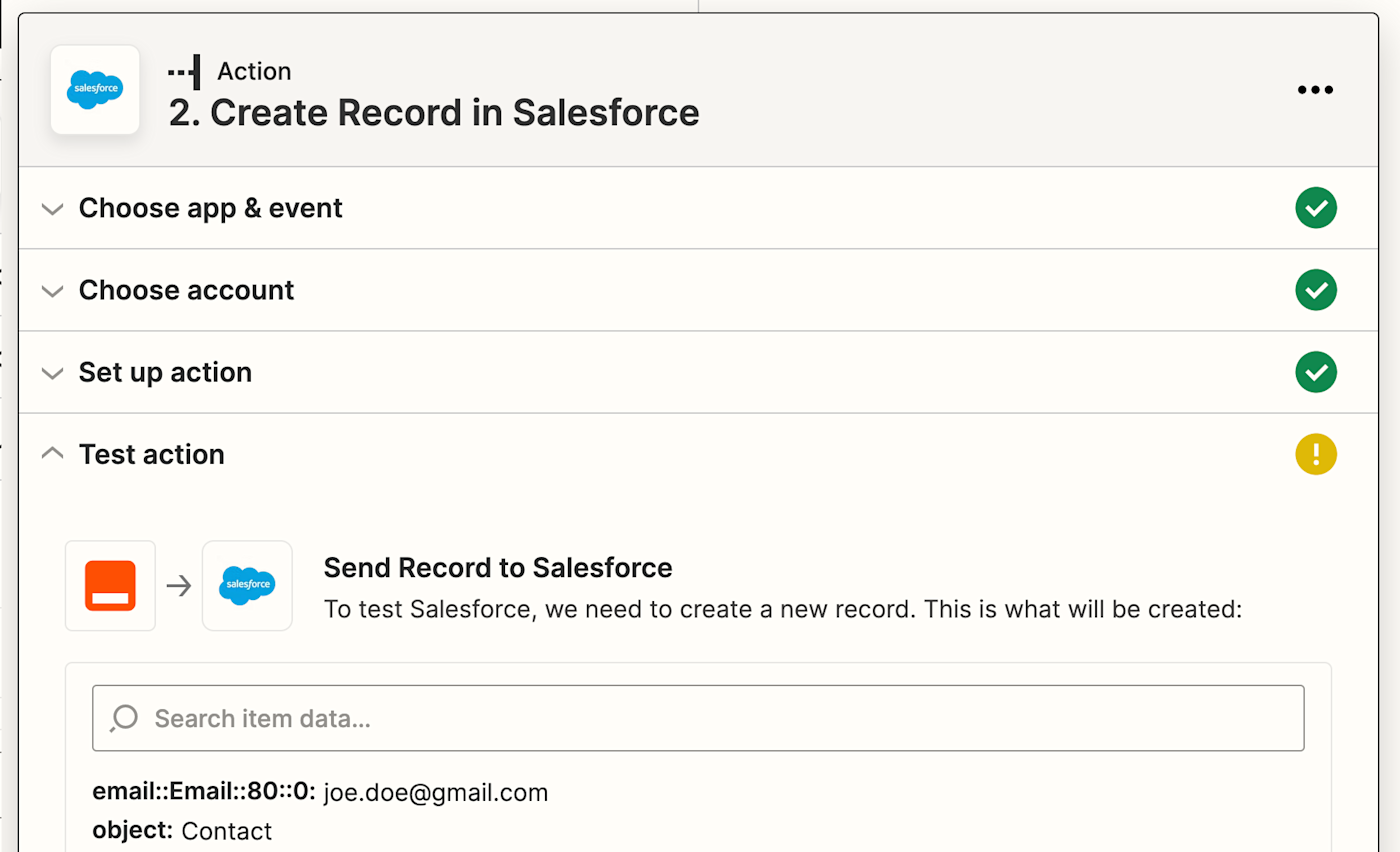Click the orange source app icon
This screenshot has height=852, width=1400.
(x=110, y=586)
